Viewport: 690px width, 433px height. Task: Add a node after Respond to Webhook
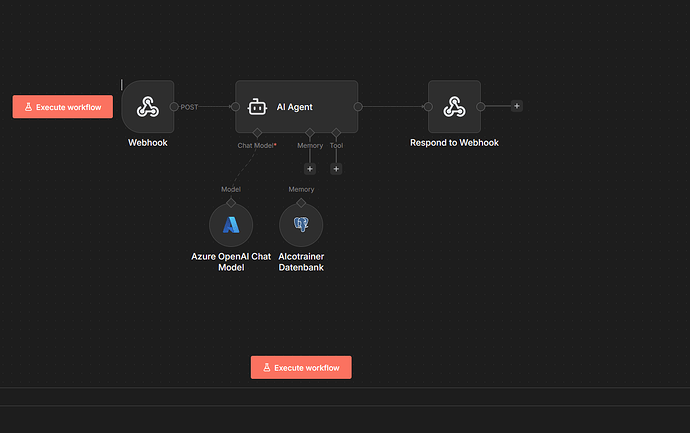tap(517, 106)
